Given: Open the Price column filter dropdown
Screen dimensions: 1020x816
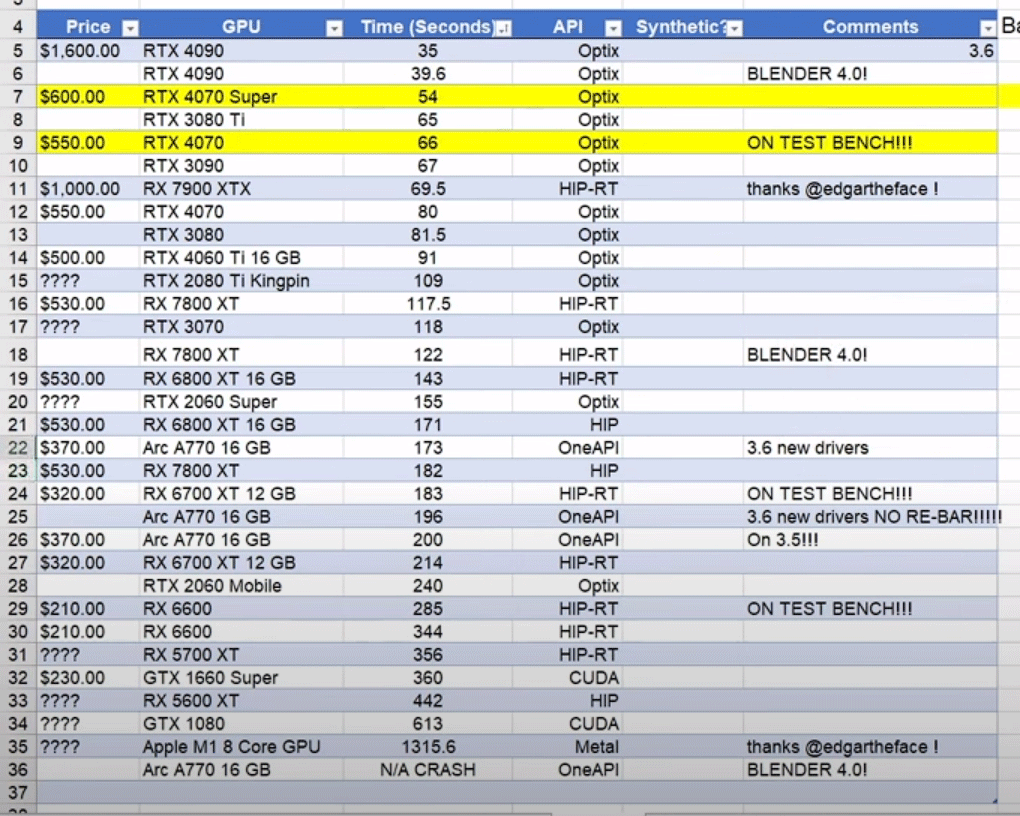Looking at the screenshot, I should coord(129,28).
